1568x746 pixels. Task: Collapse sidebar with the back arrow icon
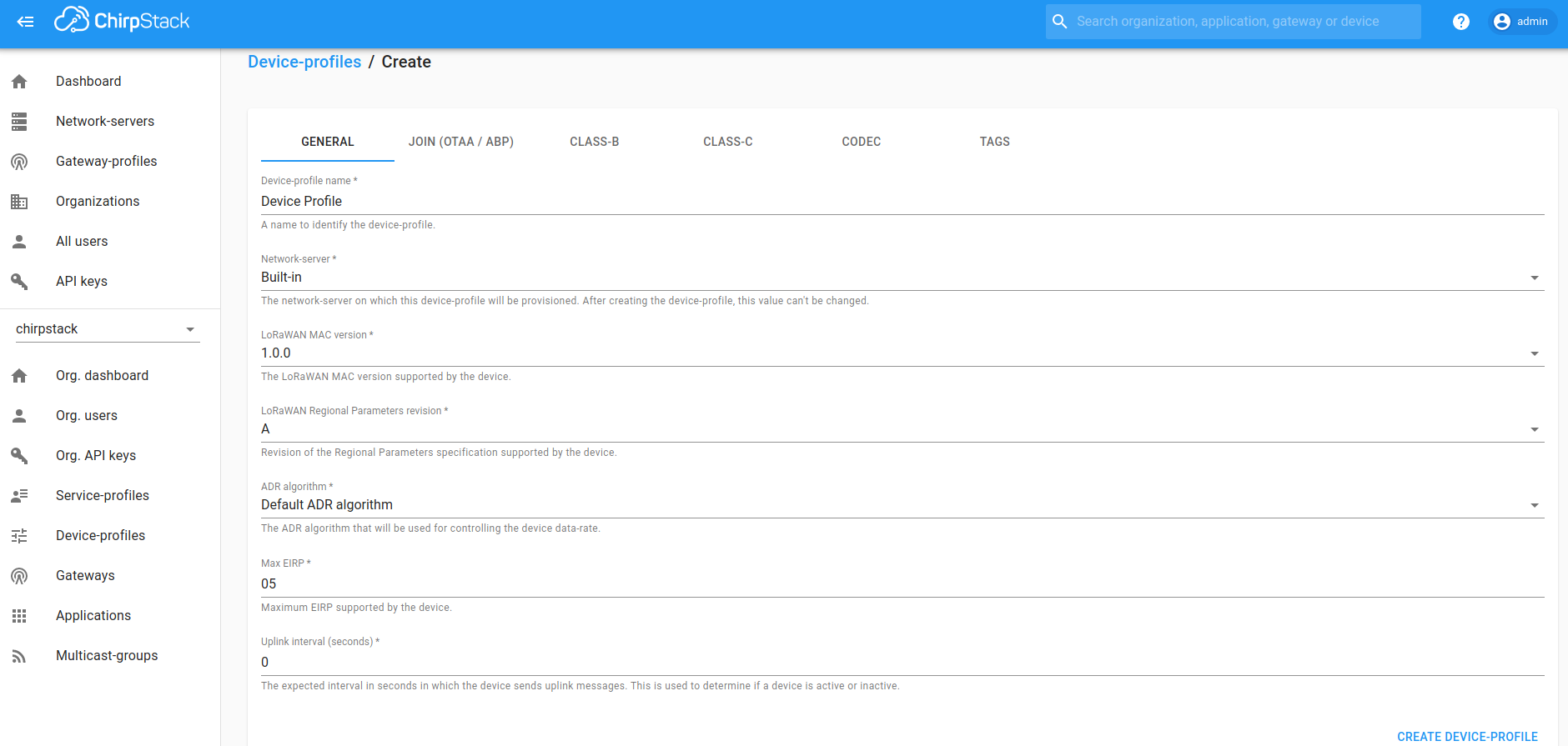[25, 22]
